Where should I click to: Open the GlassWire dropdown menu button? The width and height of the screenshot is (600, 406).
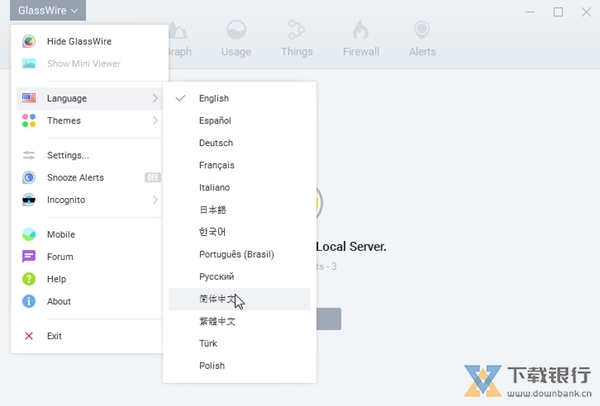48,10
